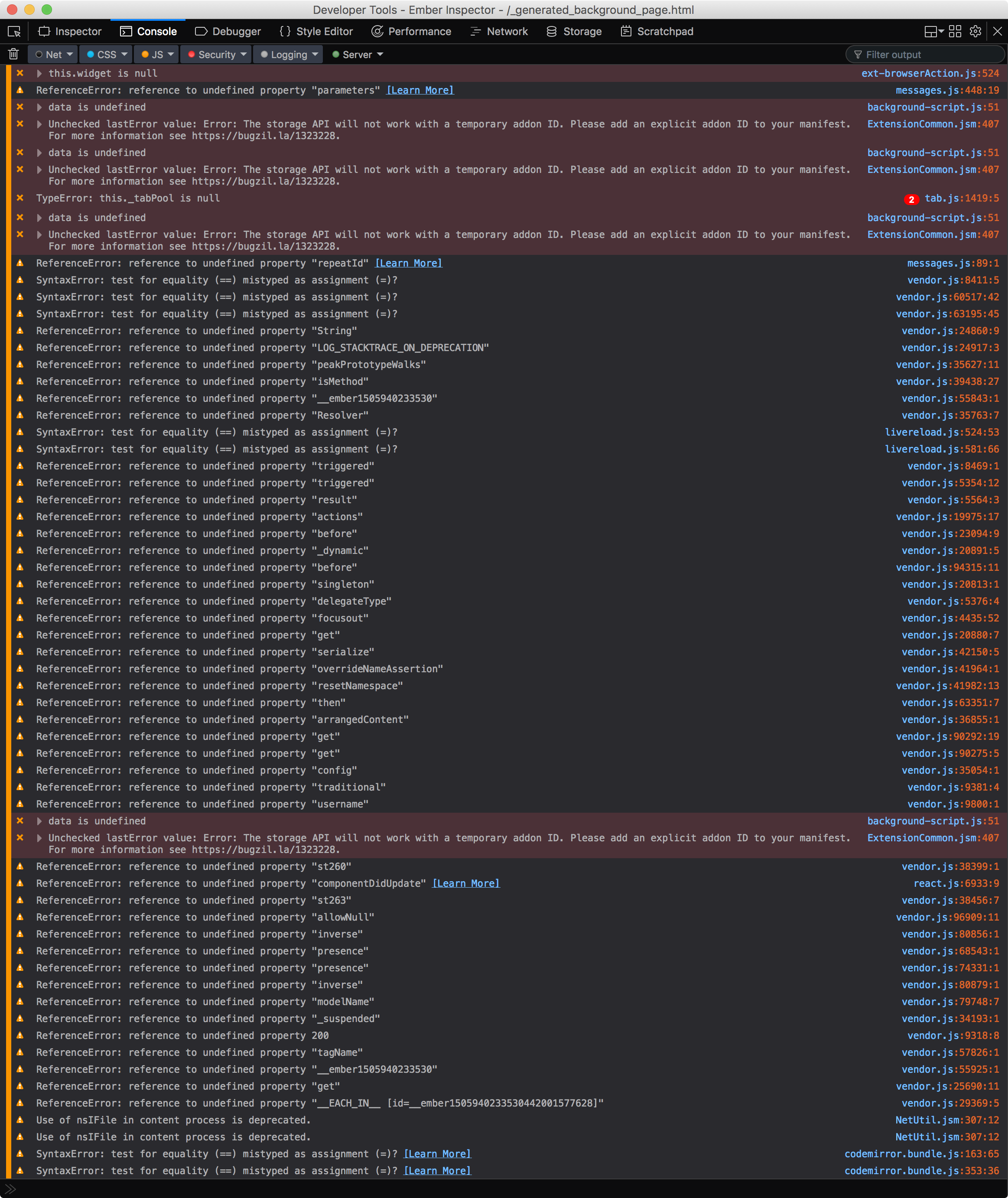Switch to the Inspector tab
This screenshot has width=1008, height=1198.
click(x=70, y=32)
